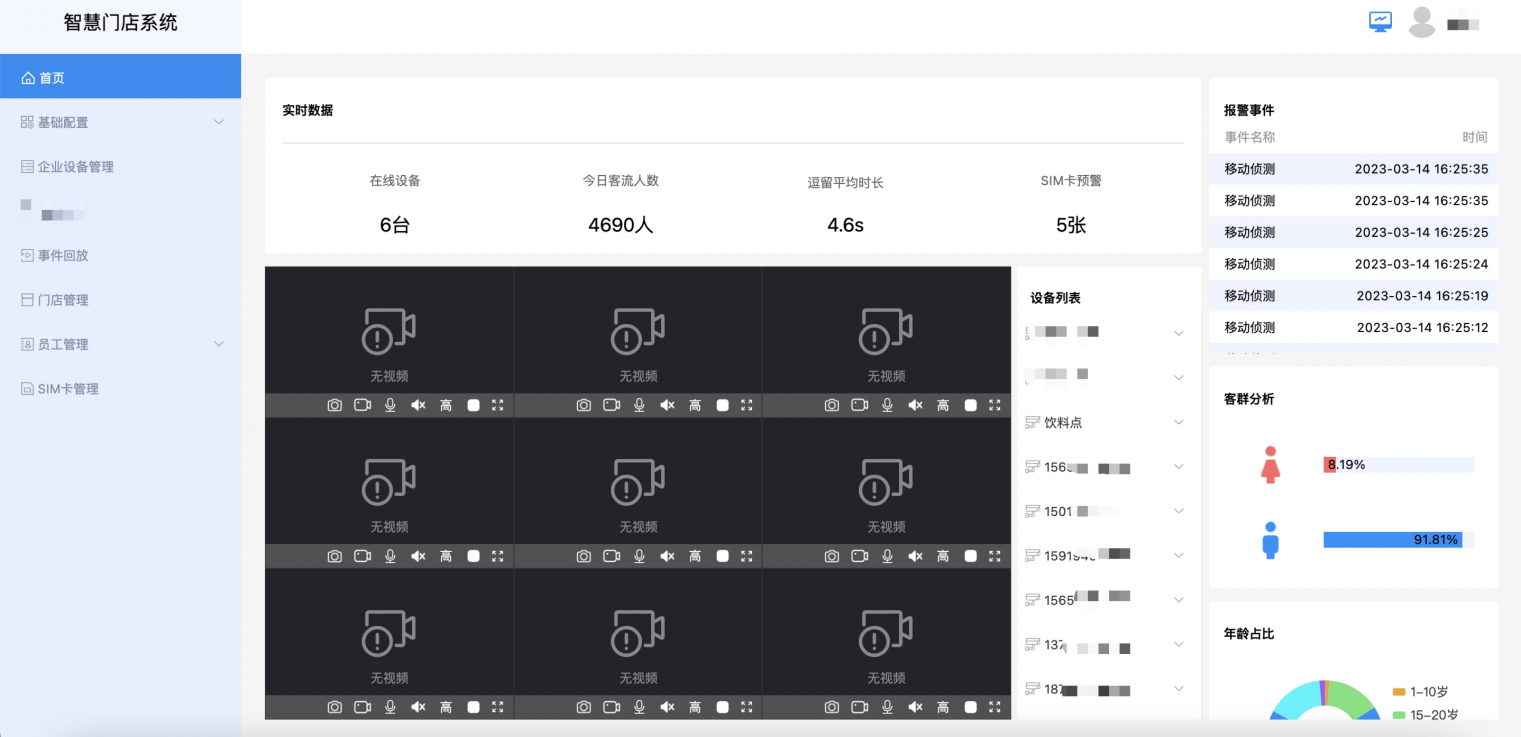Viewport: 1521px width, 737px height.
Task: Enable microphone in the center video tile
Action: point(639,556)
